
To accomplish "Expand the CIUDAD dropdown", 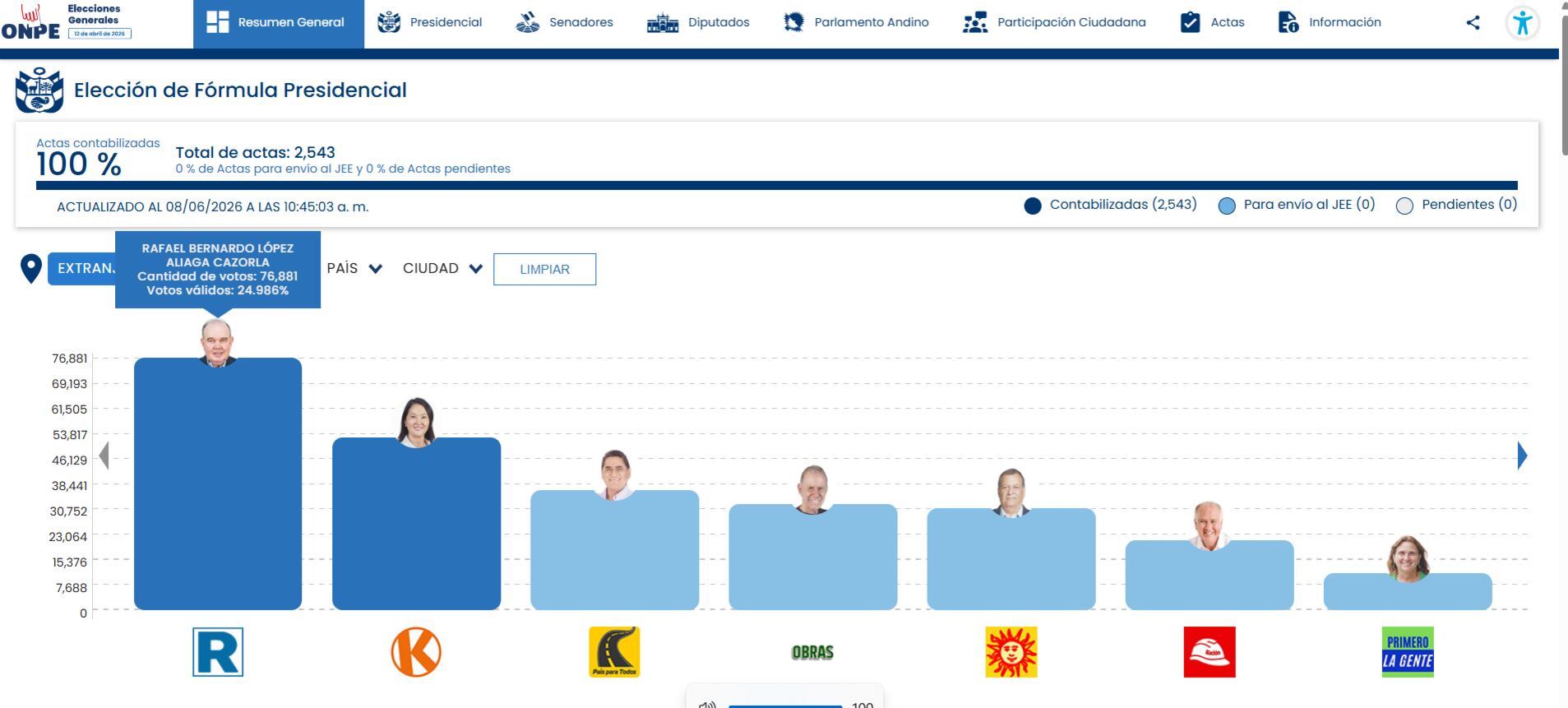I will coord(442,268).
